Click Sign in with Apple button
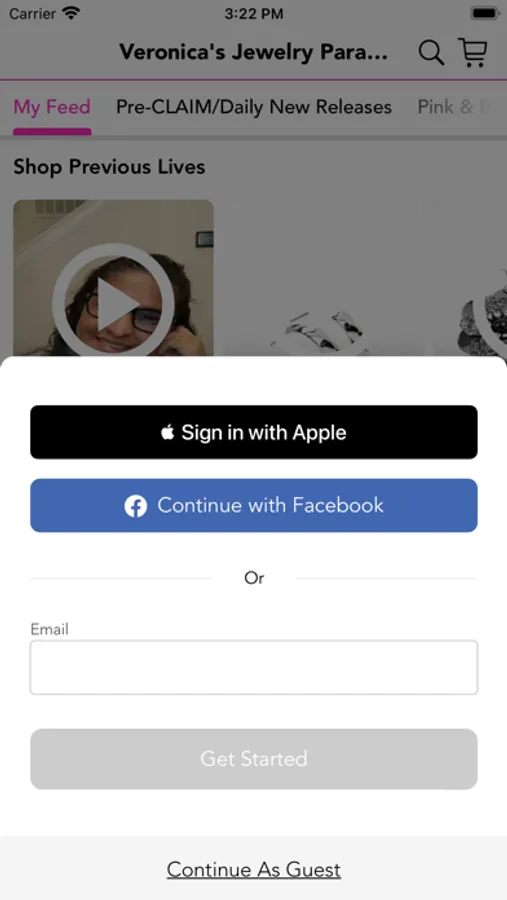The height and width of the screenshot is (900, 507). [x=254, y=432]
